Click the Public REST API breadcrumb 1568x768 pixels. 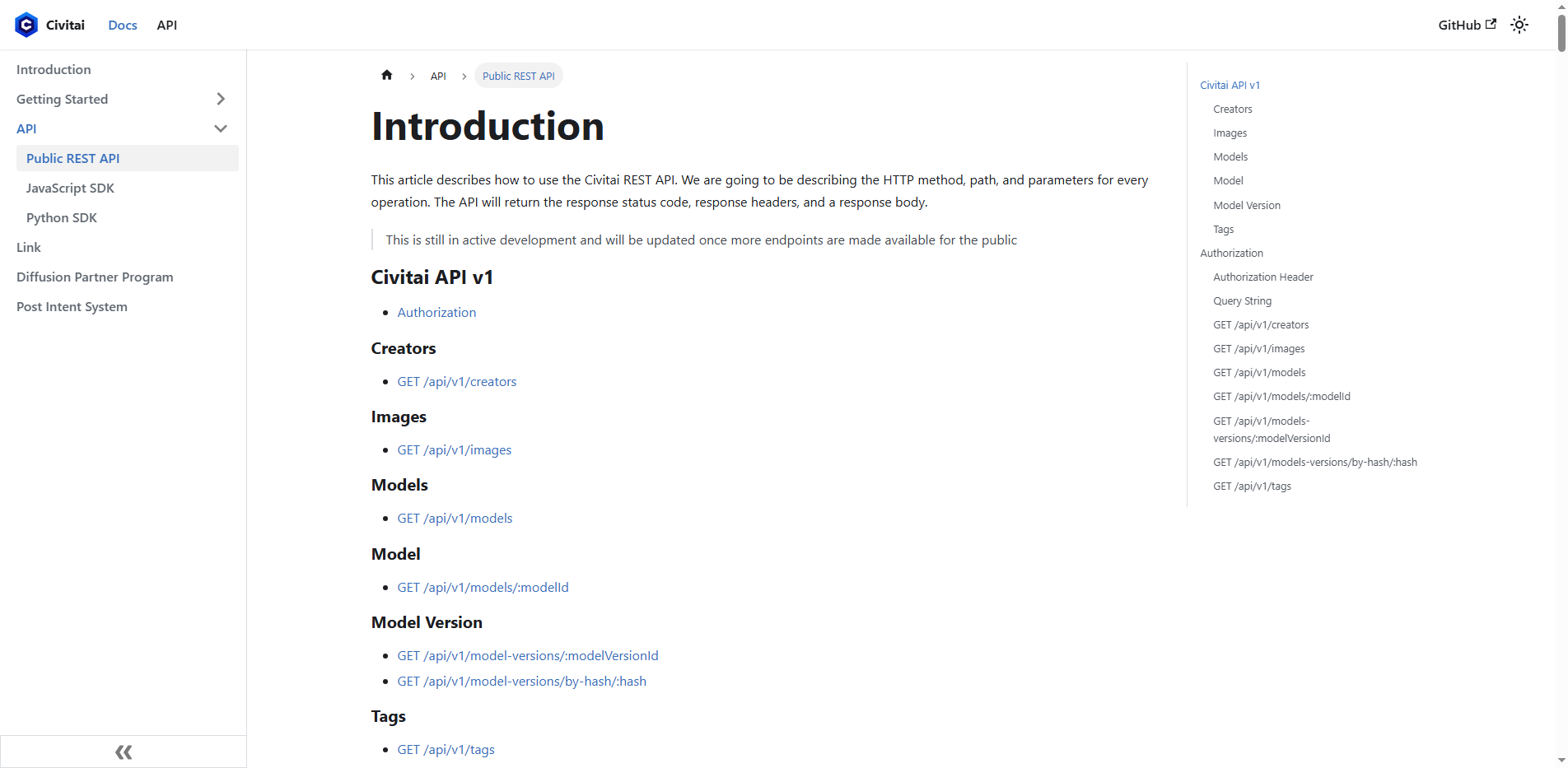point(519,75)
